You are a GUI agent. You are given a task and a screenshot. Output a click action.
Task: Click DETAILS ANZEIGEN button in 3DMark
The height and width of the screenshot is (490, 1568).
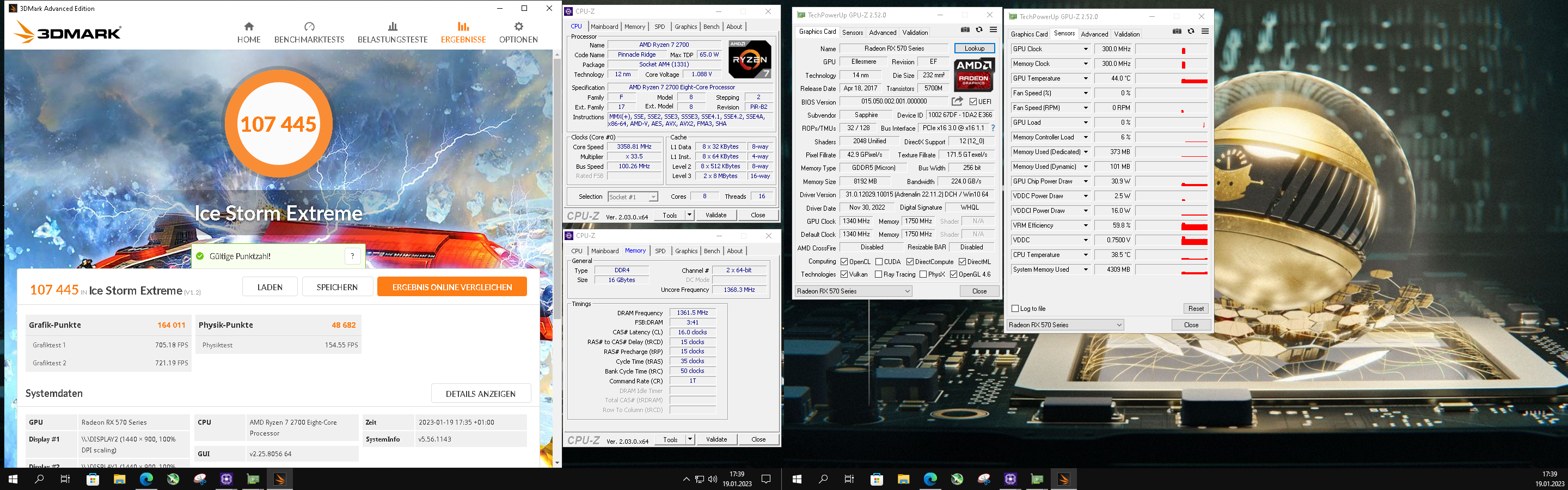click(481, 393)
